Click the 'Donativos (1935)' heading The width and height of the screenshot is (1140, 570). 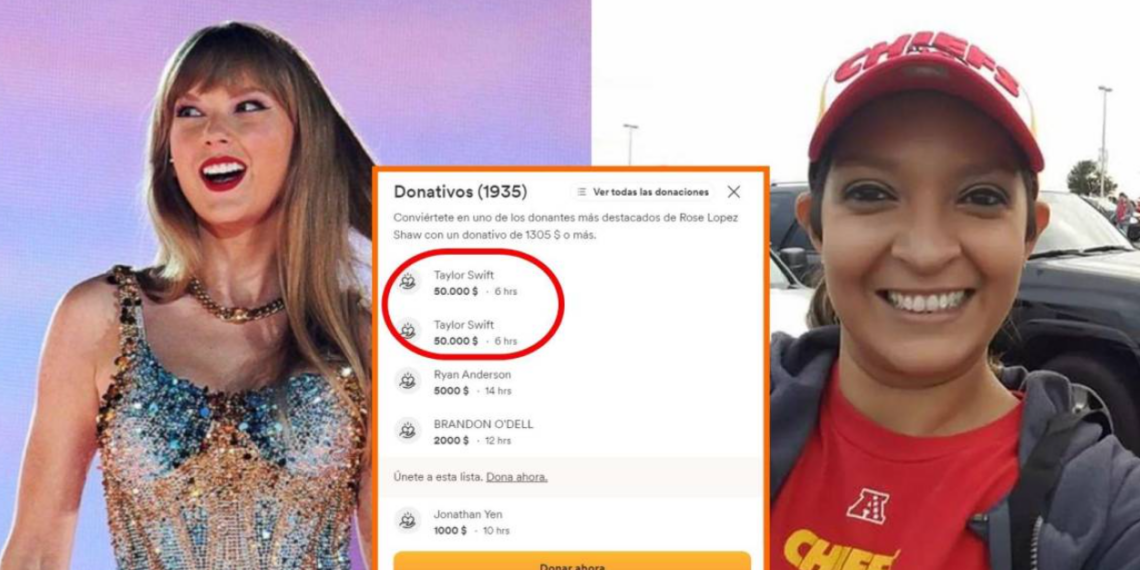click(460, 192)
